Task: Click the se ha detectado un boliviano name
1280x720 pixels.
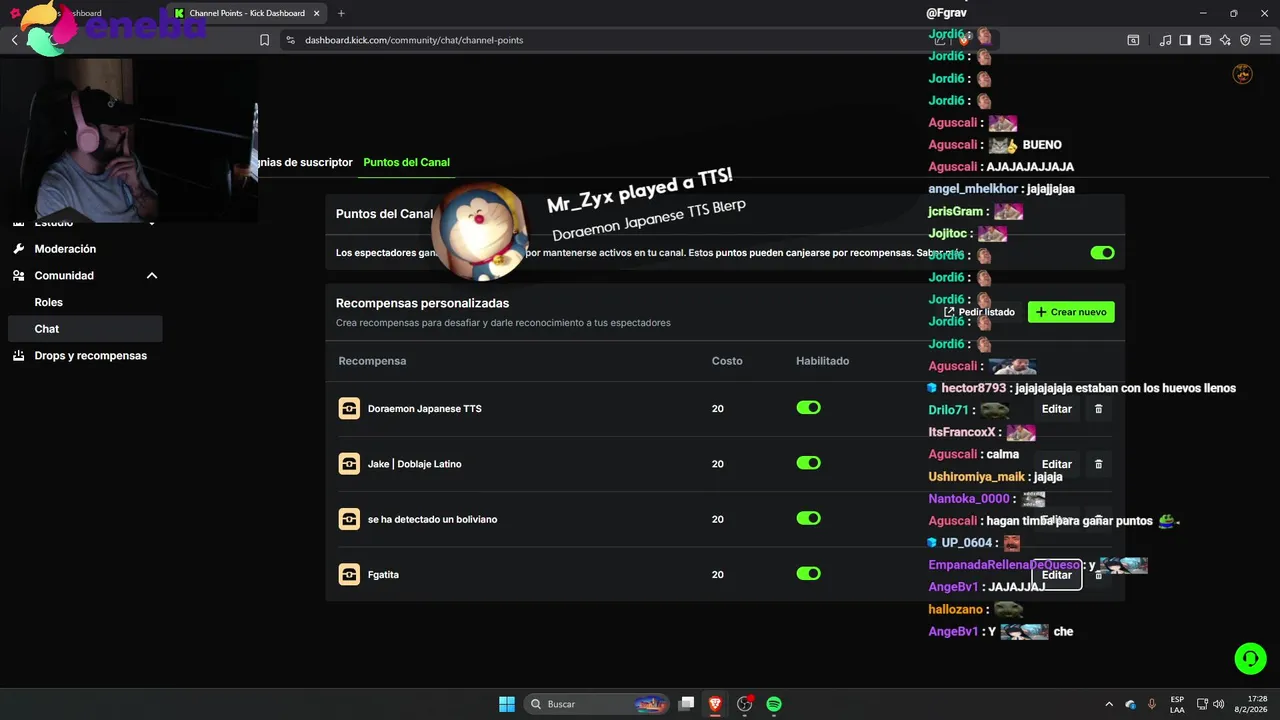Action: point(432,519)
